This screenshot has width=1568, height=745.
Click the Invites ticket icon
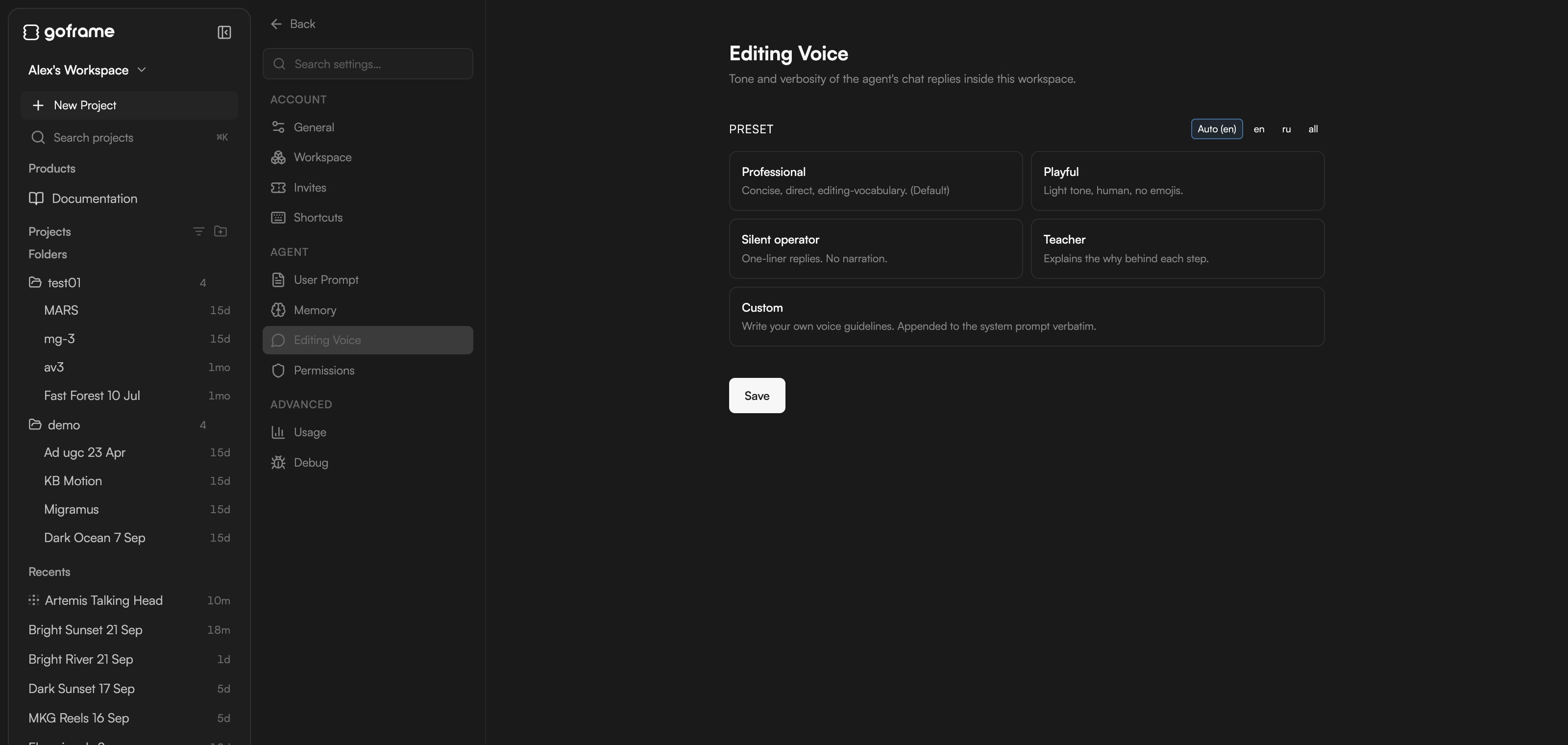[278, 187]
